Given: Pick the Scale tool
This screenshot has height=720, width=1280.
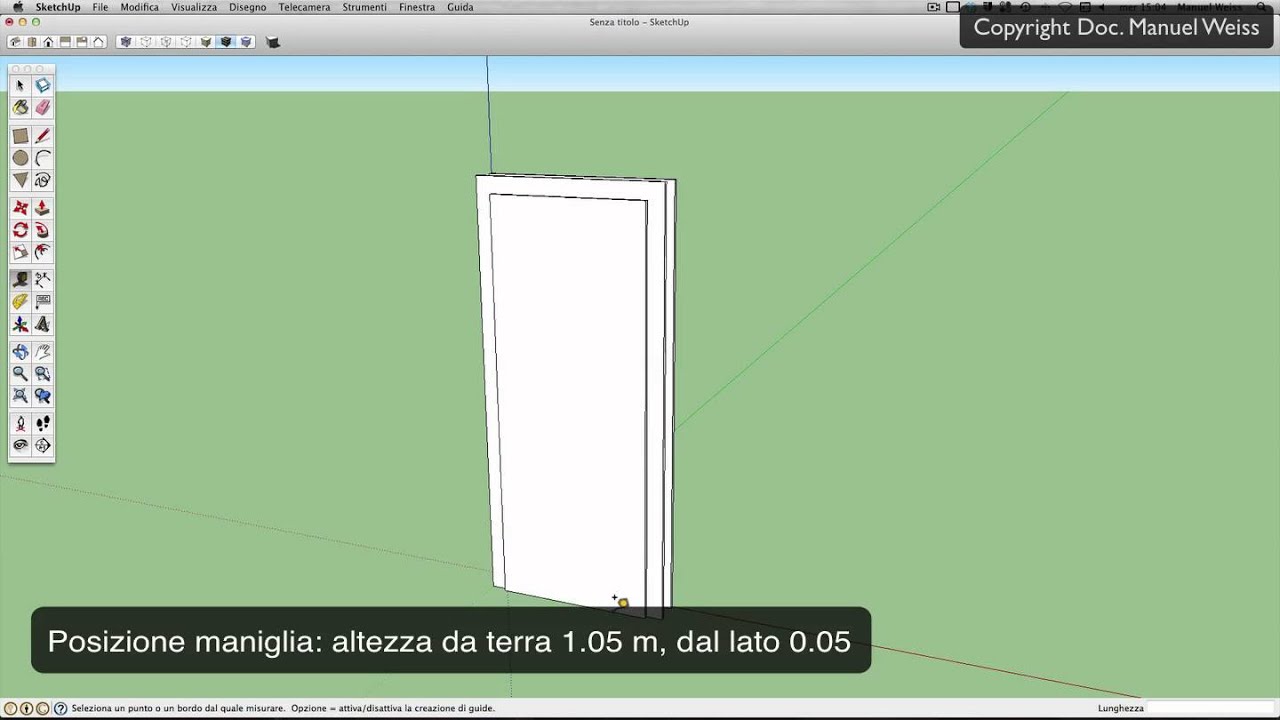Looking at the screenshot, I should tap(20, 252).
